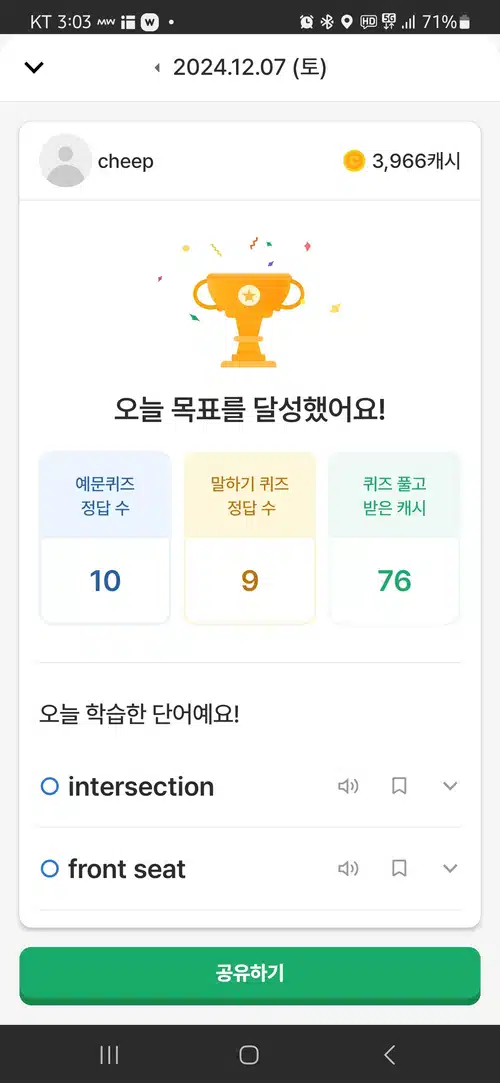Viewport: 500px width, 1083px height.
Task: Tap the Android recent apps icon
Action: pos(109,1055)
